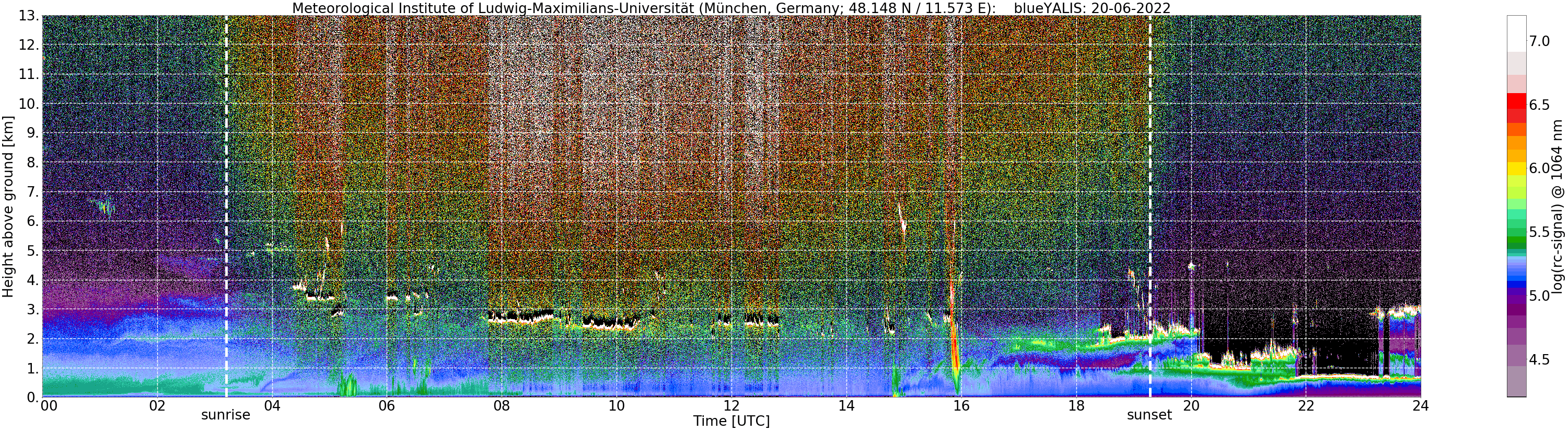Click the y-axis tick label '11.'
The image size is (1568, 431).
tap(29, 74)
